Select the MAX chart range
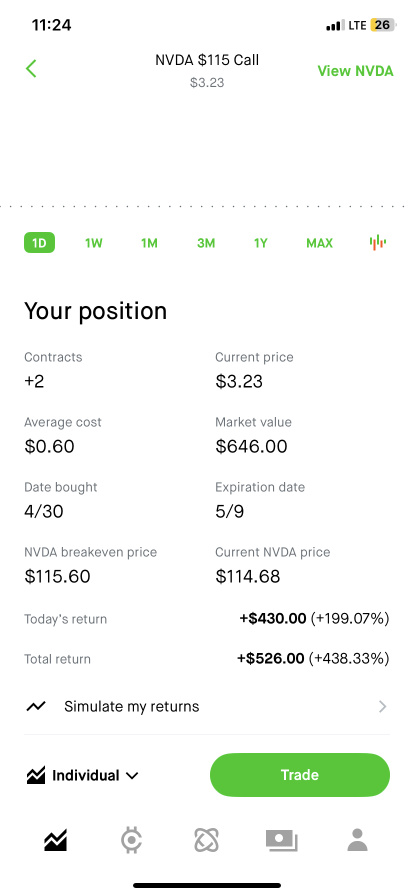This screenshot has height=896, width=414. coord(319,243)
